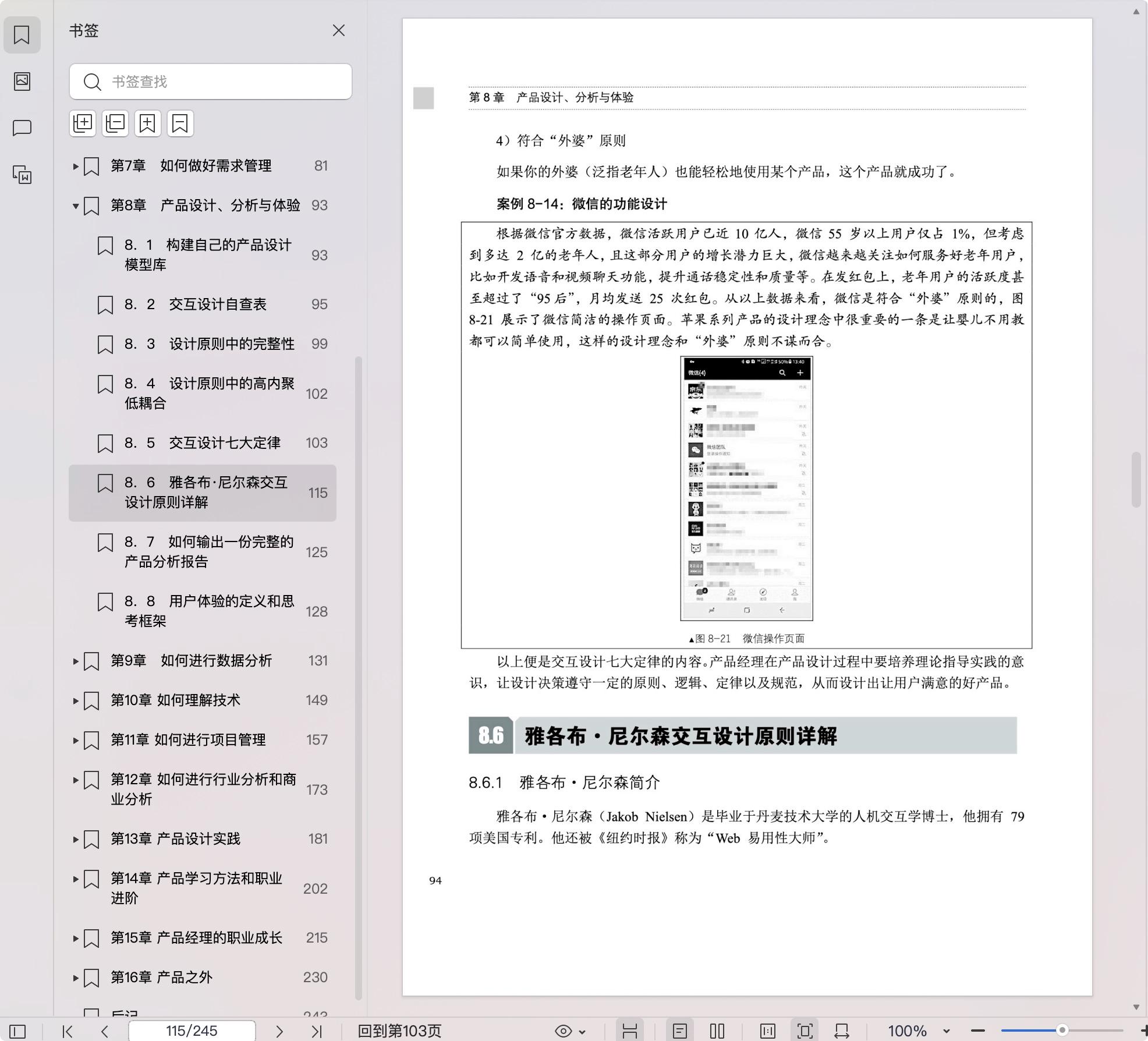Screen dimensions: 1148x1041
Task: Open bookmark 8.8 用户体验的定义和思考框架
Action: [203, 611]
